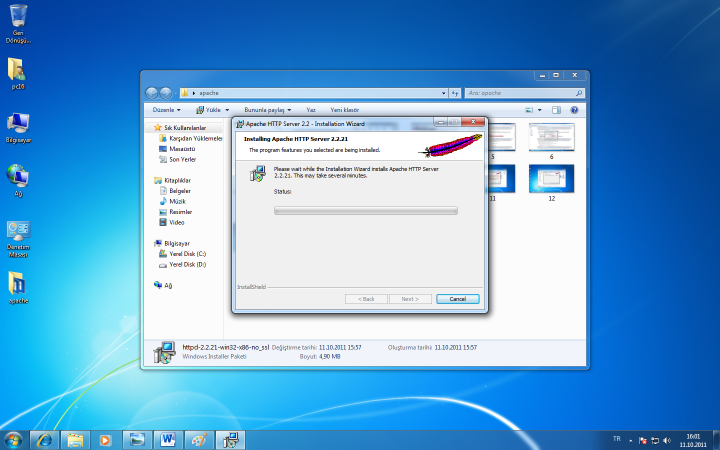Launch Windows Media Player from the taskbar

pos(105,439)
